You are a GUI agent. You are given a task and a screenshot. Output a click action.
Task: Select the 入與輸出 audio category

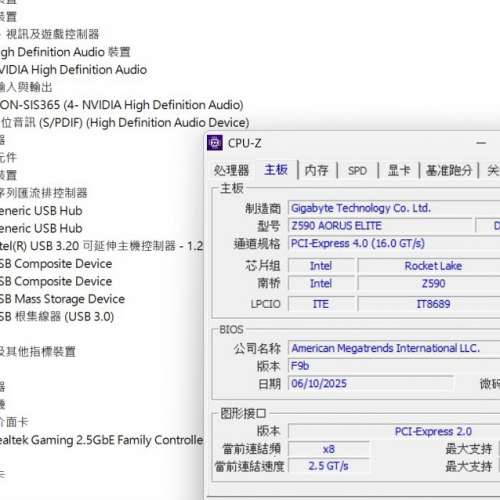coord(26,87)
